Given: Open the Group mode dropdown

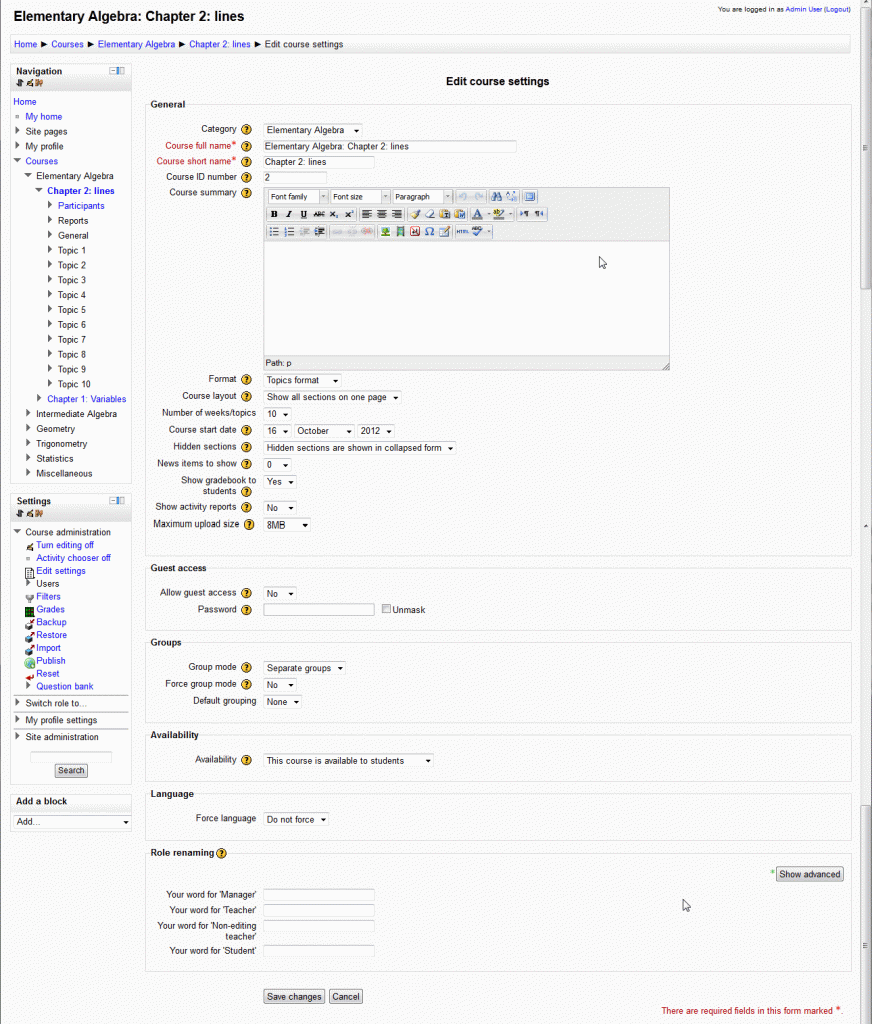Looking at the screenshot, I should point(304,668).
